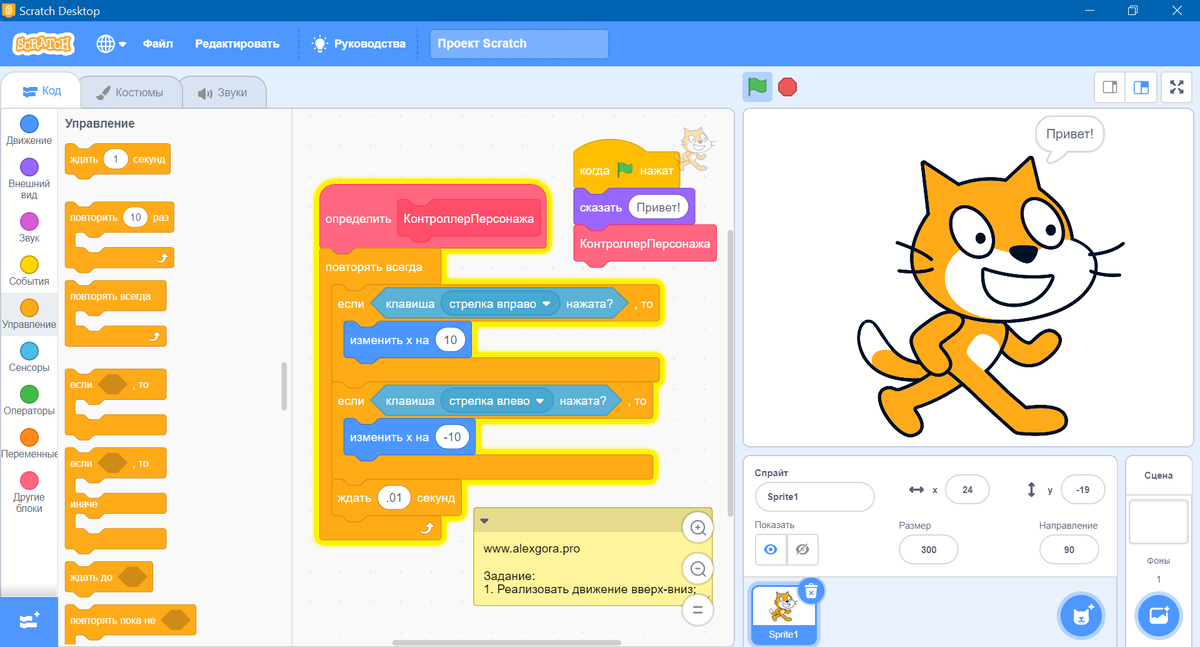Select the Движение block category
This screenshot has height=647, width=1200.
pyautogui.click(x=29, y=129)
